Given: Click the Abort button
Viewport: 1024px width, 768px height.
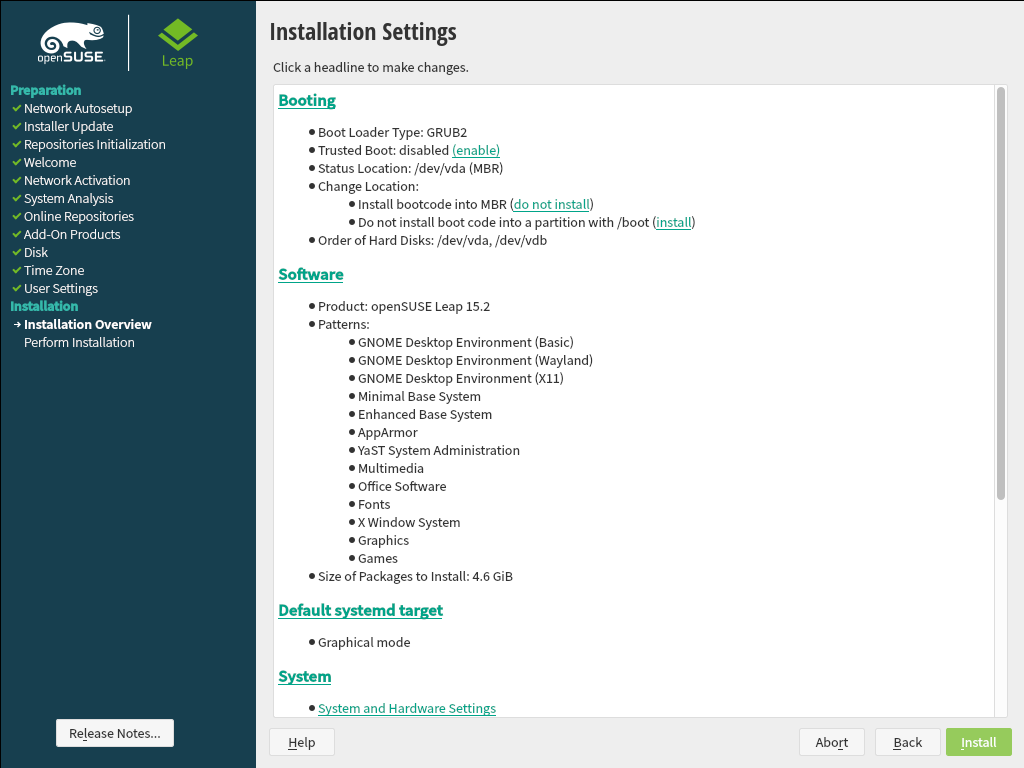Looking at the screenshot, I should [832, 742].
